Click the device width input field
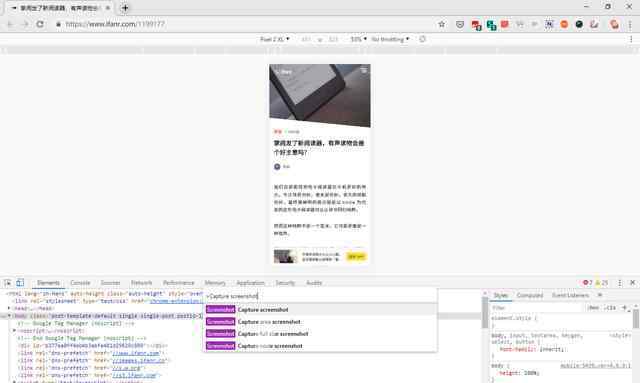Screen dimensions: 640x383 click(x=307, y=39)
